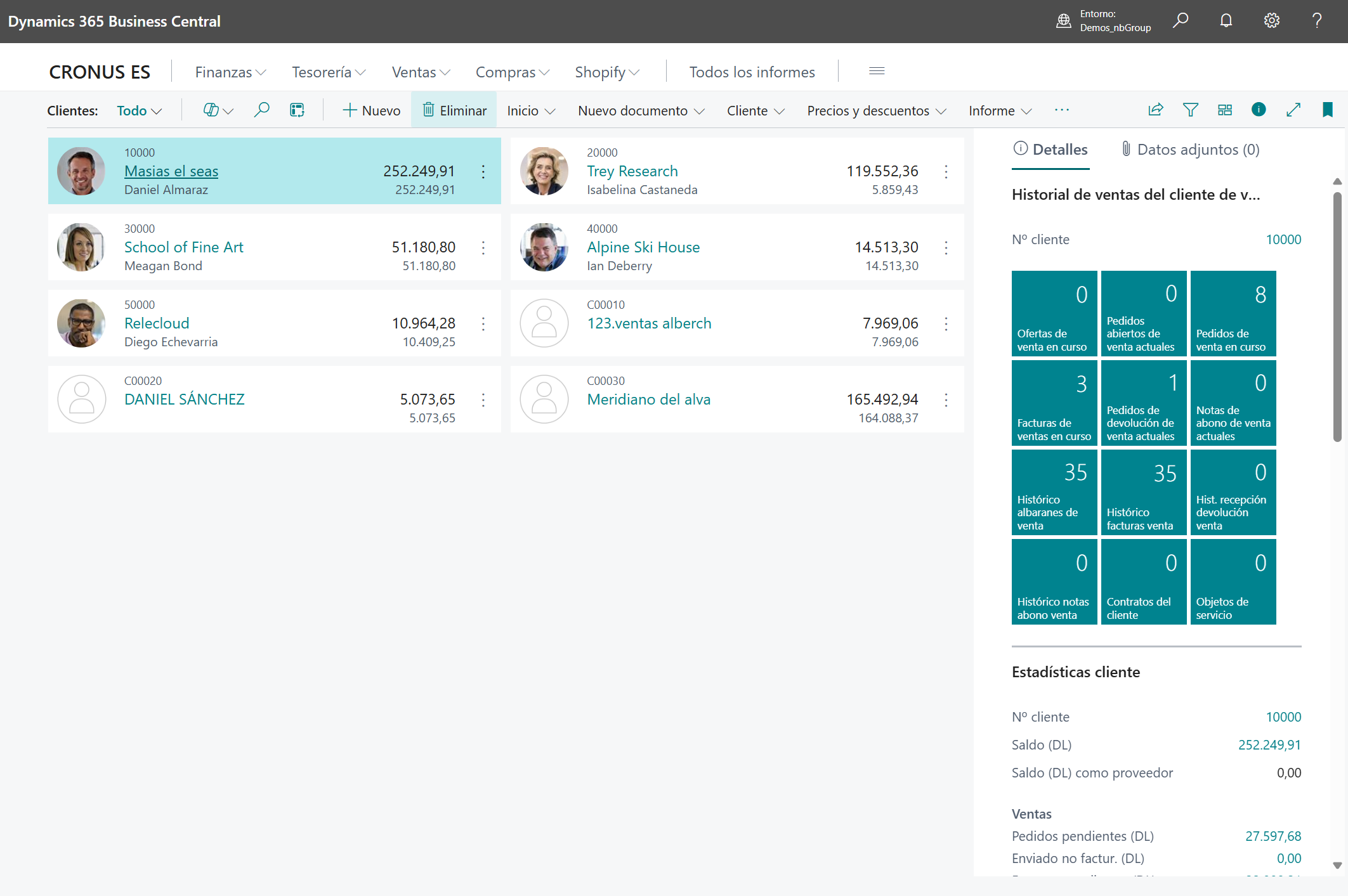Open Facturas de ventas en curso tile
The height and width of the screenshot is (896, 1348).
[1054, 403]
